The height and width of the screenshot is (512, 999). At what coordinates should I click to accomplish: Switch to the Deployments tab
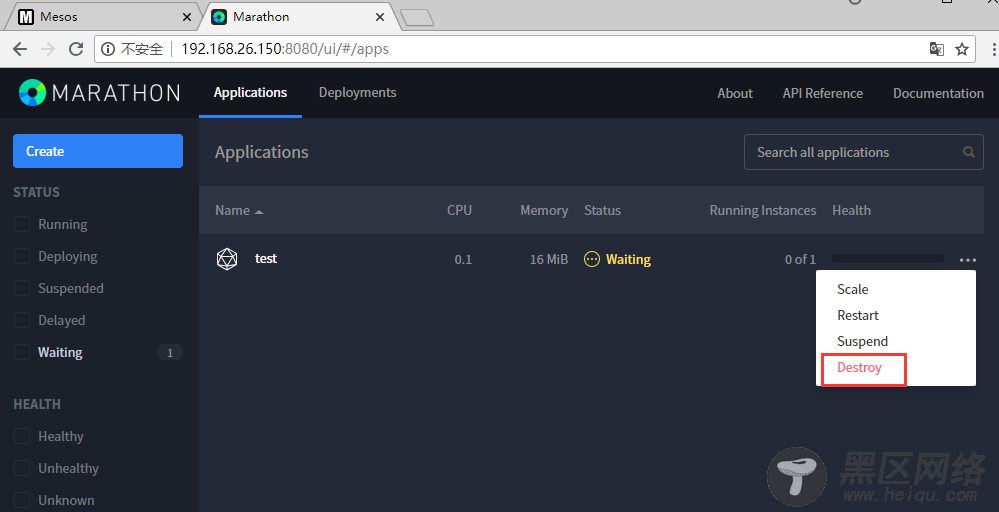357,93
